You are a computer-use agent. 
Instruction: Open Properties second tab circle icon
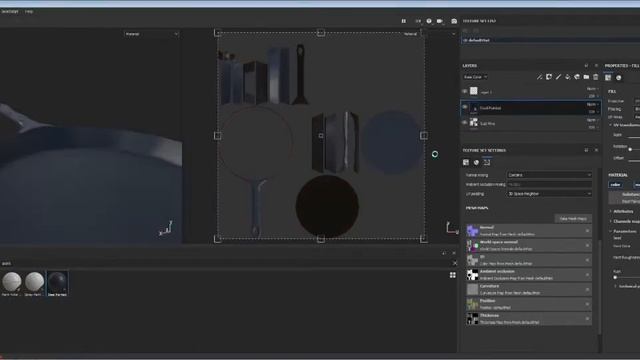click(x=619, y=77)
